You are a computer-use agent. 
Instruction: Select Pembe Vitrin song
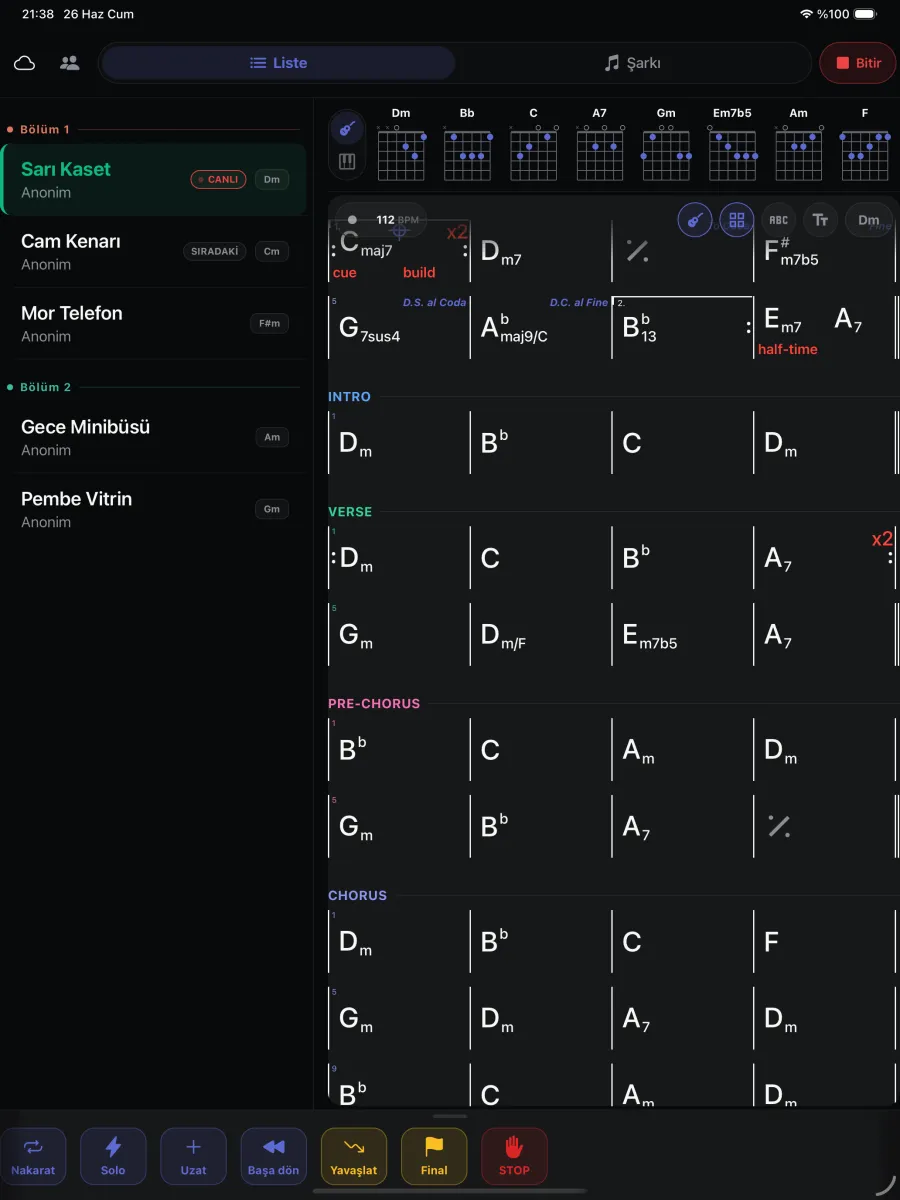point(154,509)
